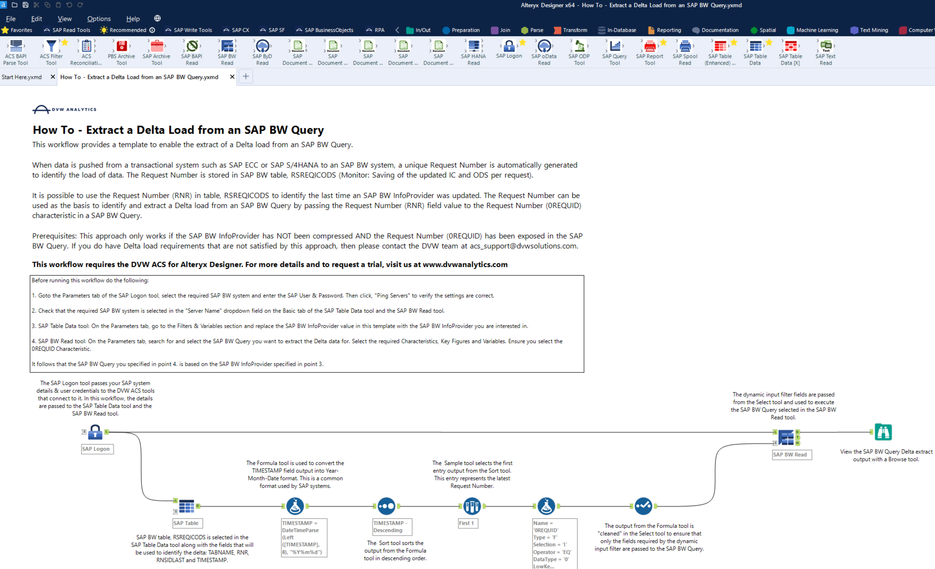Open the Help menu
Image resolution: width=935 pixels, height=569 pixels.
133,18
